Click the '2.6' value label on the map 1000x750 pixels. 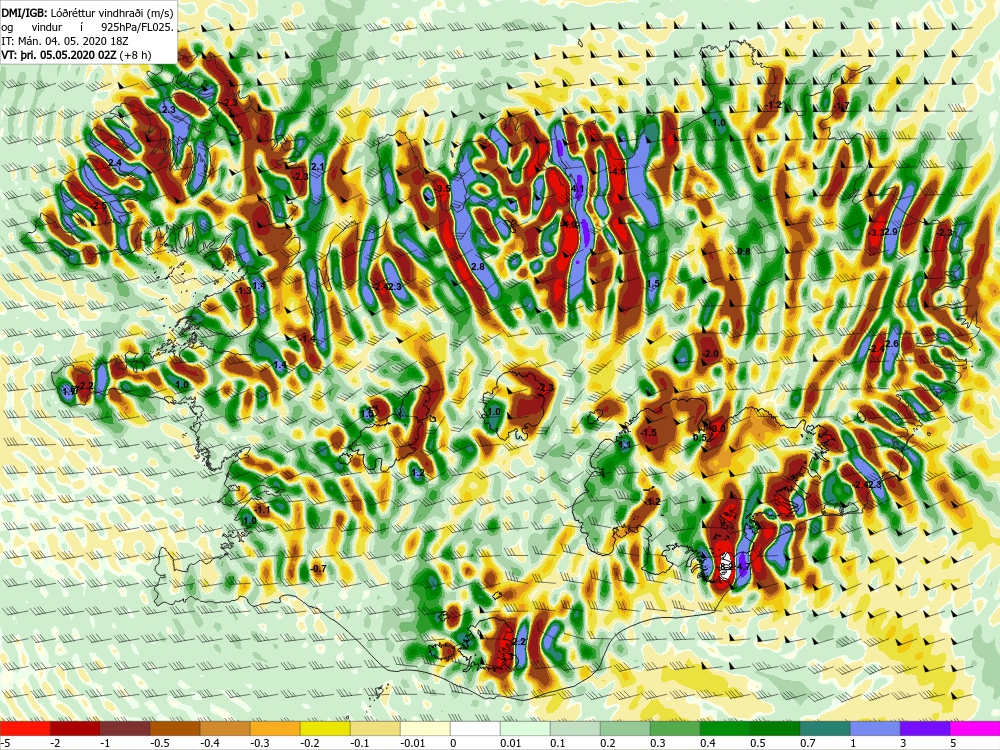[892, 344]
